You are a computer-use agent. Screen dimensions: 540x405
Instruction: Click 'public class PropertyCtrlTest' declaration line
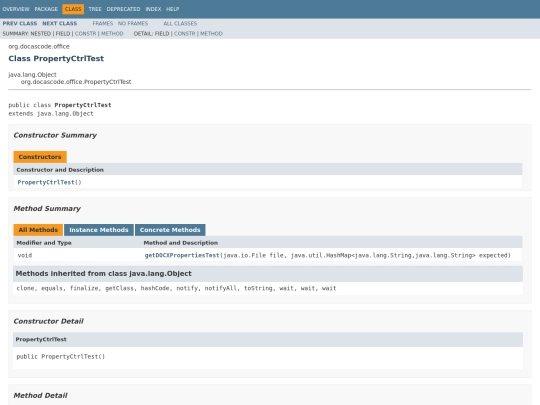click(60, 105)
